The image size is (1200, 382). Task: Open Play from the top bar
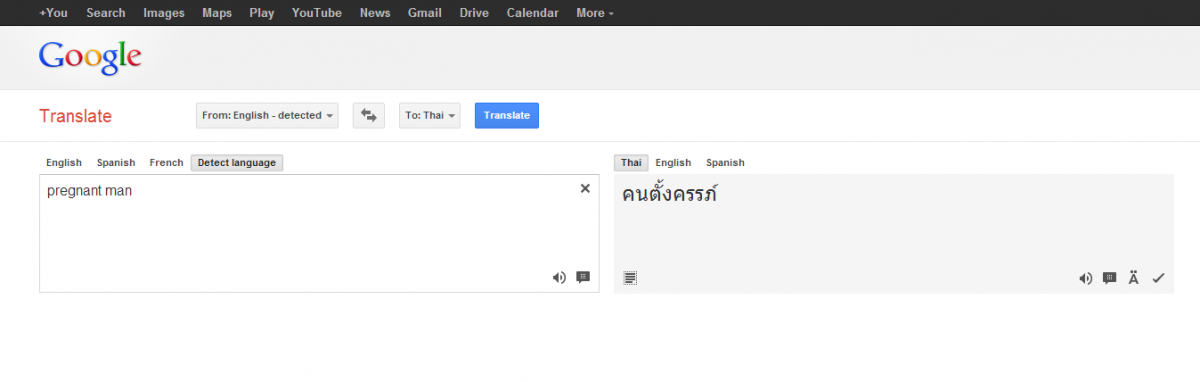(x=262, y=13)
